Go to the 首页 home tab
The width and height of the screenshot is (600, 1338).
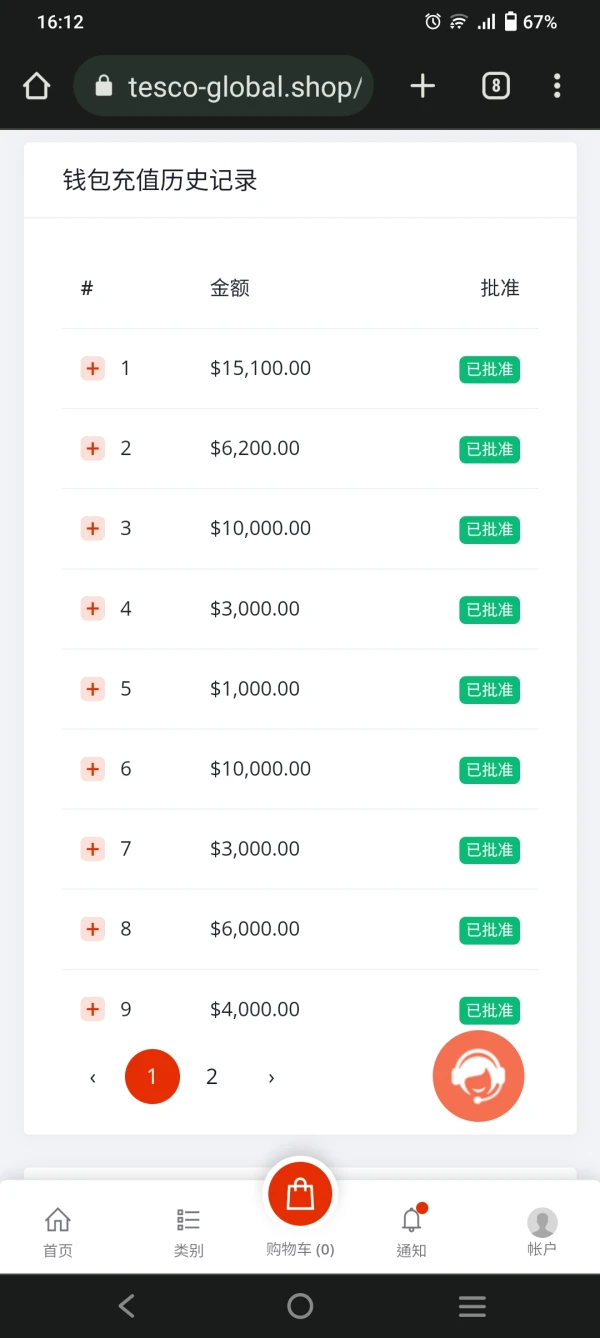point(58,1230)
